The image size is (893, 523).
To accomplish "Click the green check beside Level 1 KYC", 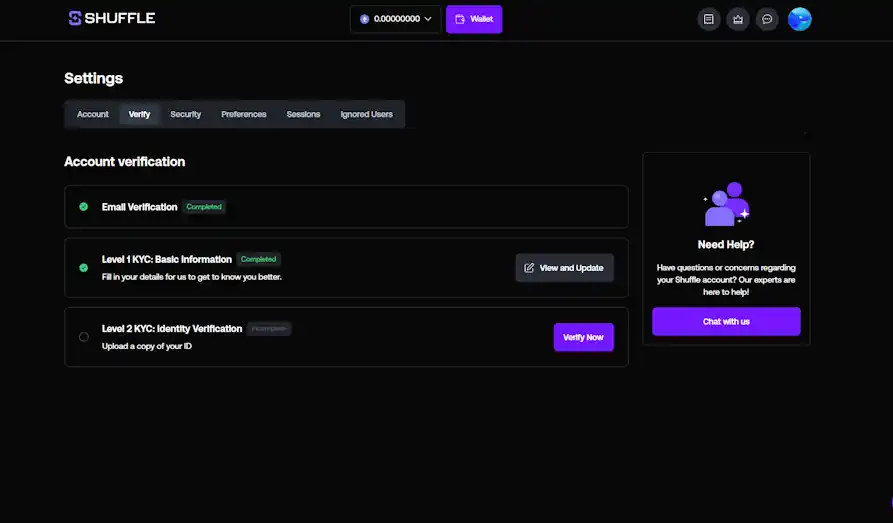I will click(84, 267).
